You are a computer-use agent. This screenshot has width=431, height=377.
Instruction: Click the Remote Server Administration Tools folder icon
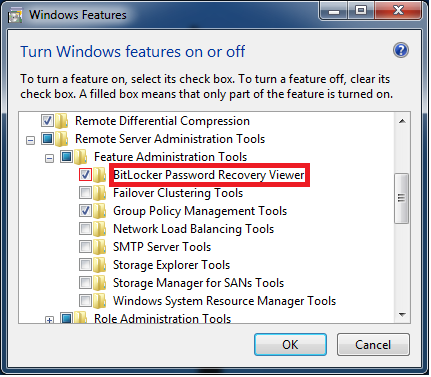coord(62,139)
